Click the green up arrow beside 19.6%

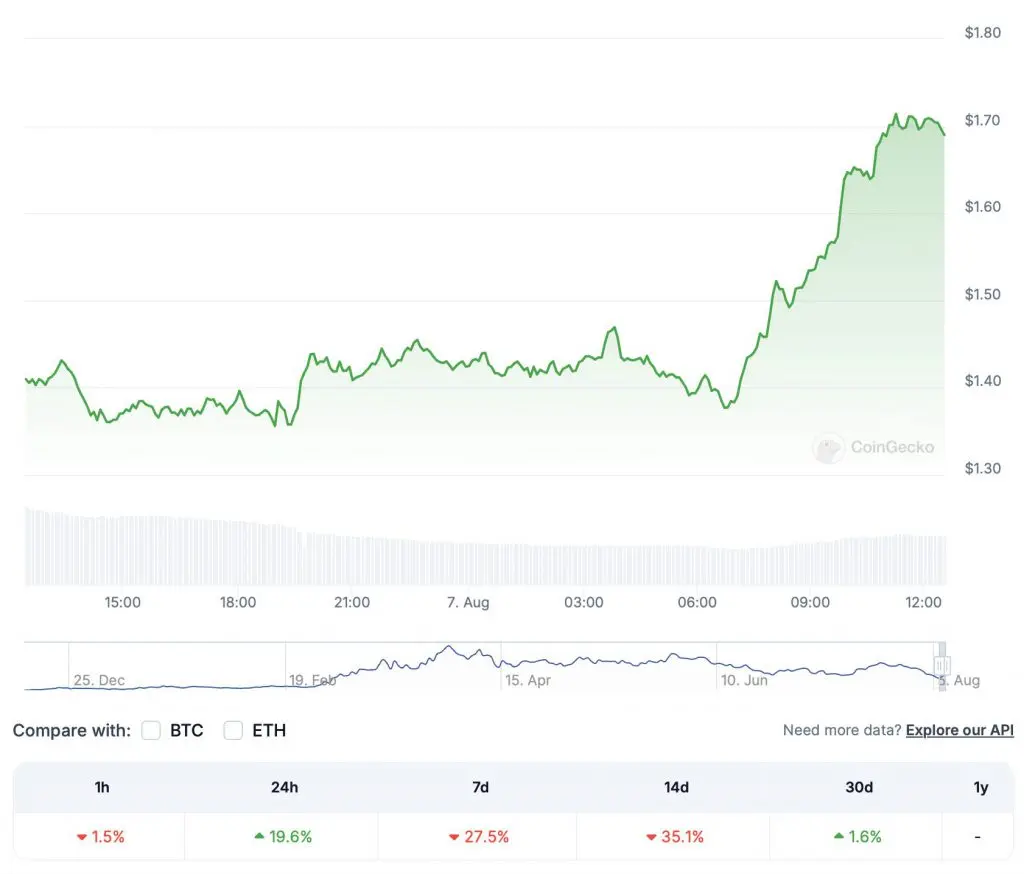pyautogui.click(x=260, y=837)
